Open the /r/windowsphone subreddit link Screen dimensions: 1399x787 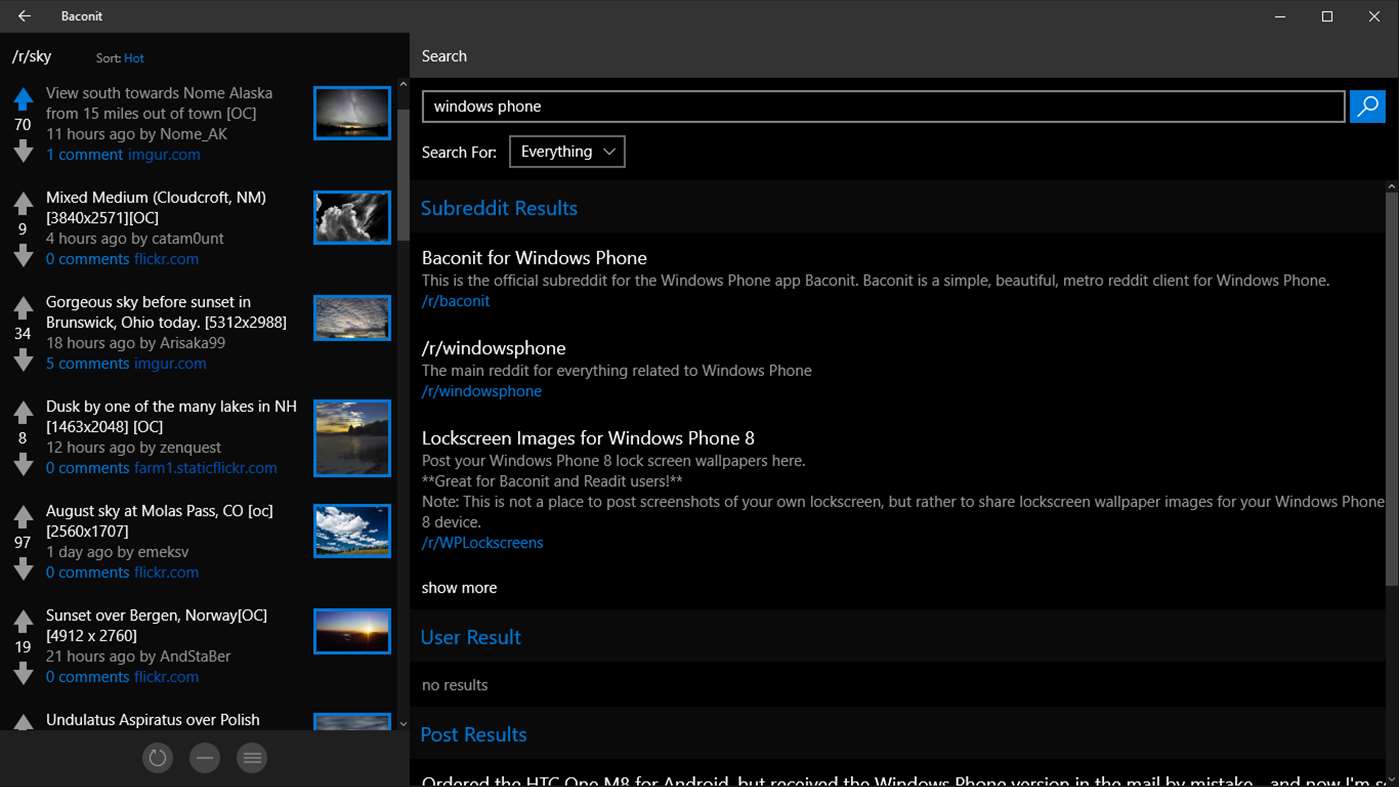pos(481,390)
